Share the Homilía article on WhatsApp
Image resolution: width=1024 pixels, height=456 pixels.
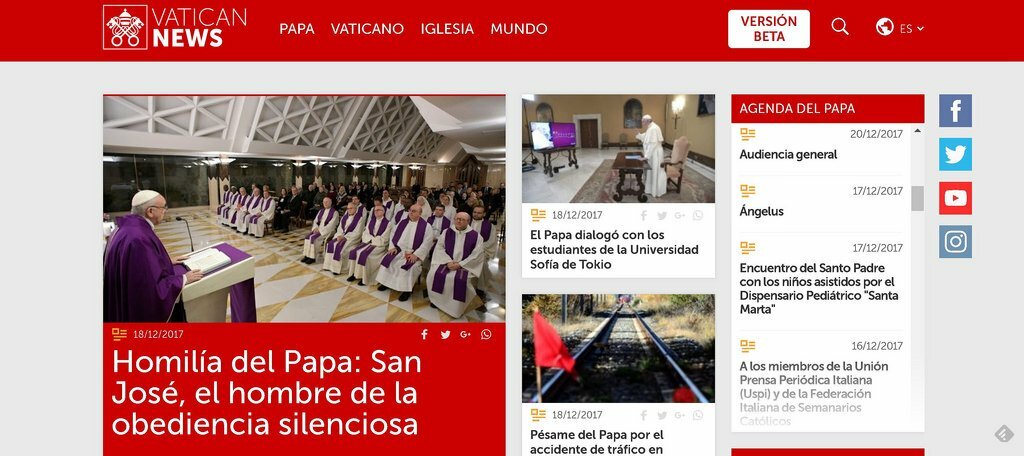pos(486,334)
